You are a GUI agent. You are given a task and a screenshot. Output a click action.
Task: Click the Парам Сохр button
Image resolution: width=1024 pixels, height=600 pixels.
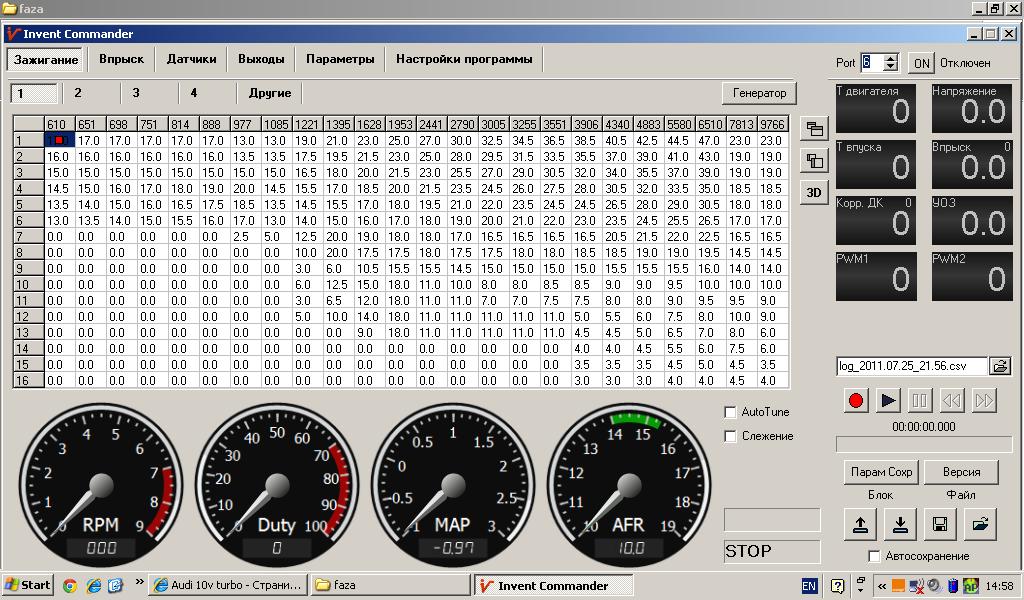881,471
